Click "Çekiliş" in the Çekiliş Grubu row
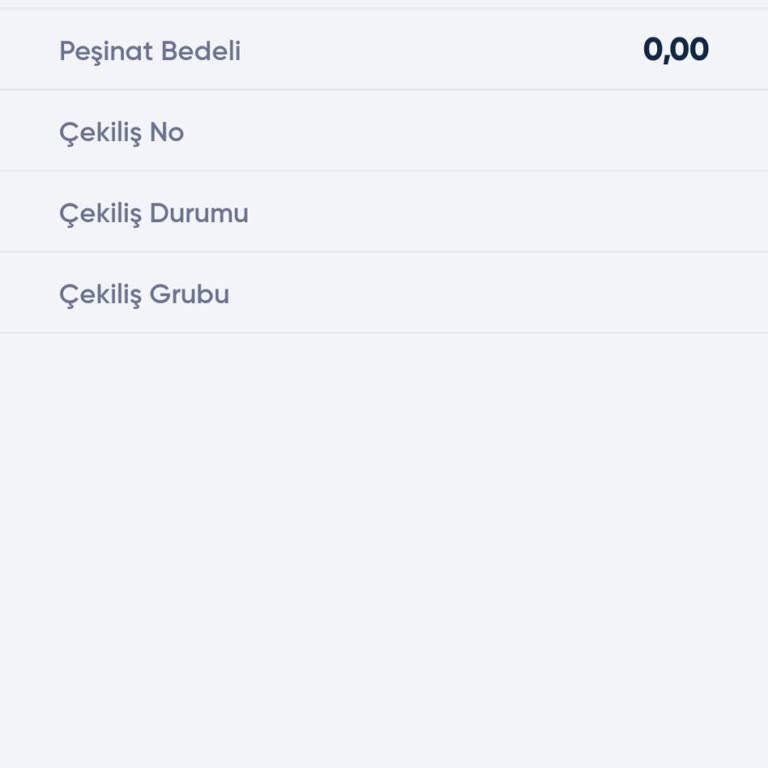Image resolution: width=768 pixels, height=768 pixels. tap(100, 294)
